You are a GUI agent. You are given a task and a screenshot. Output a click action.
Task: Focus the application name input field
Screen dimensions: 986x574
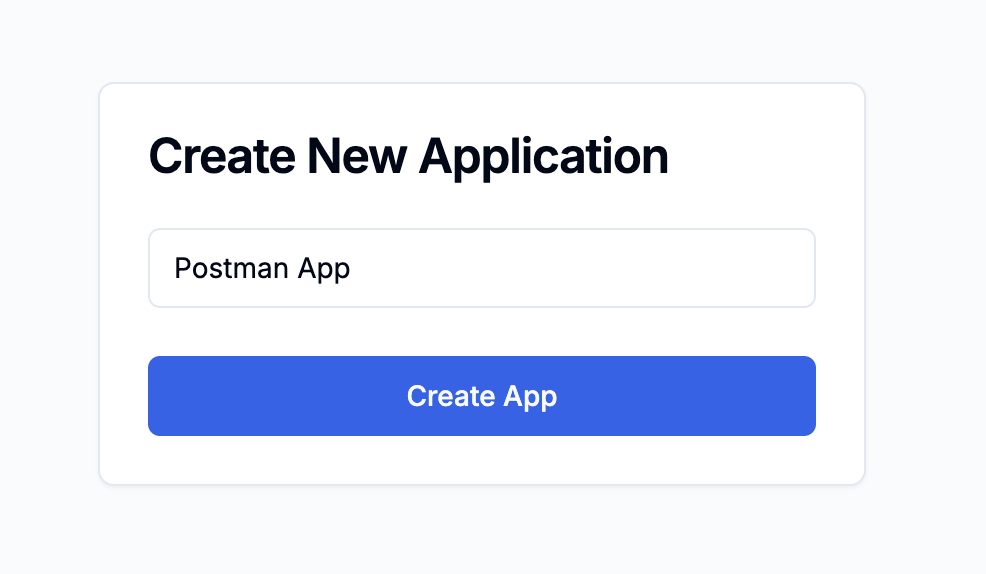pos(481,268)
